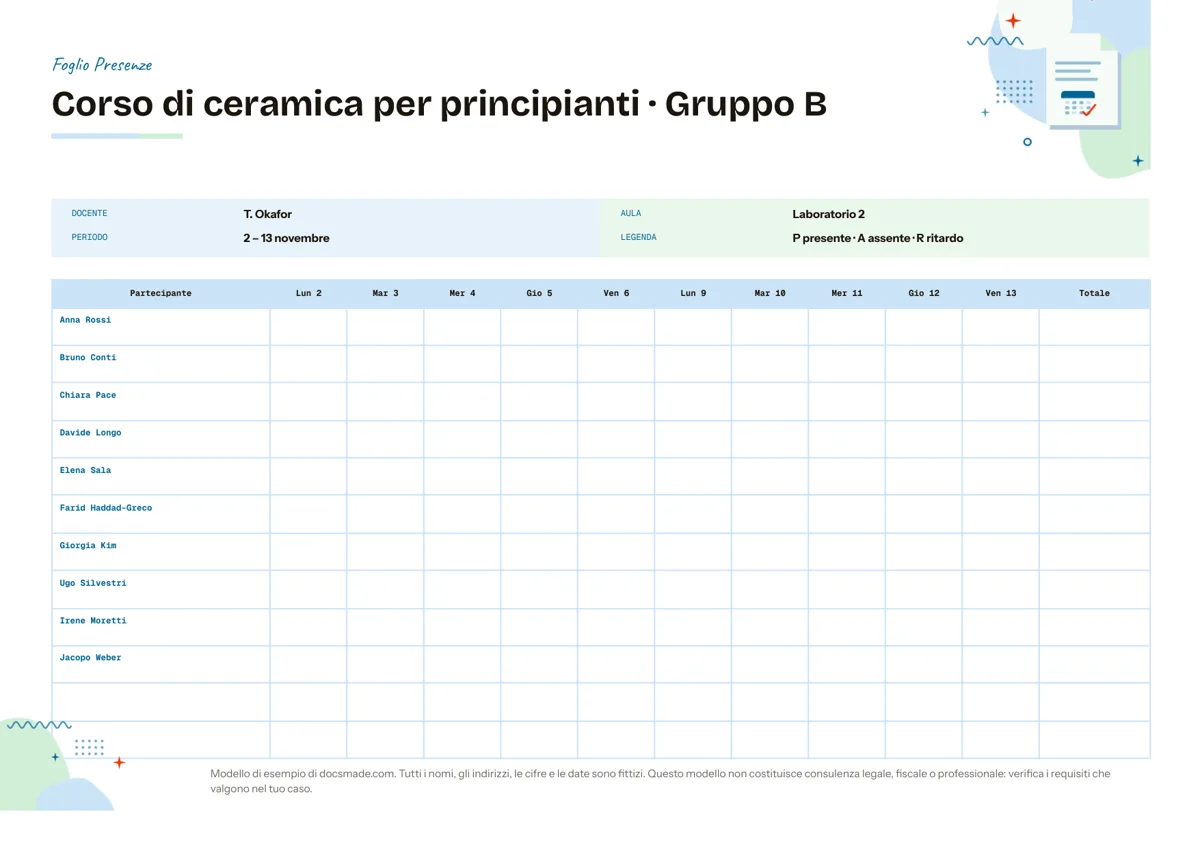Click the room value 'Laboratorio 2'

pyautogui.click(x=829, y=214)
